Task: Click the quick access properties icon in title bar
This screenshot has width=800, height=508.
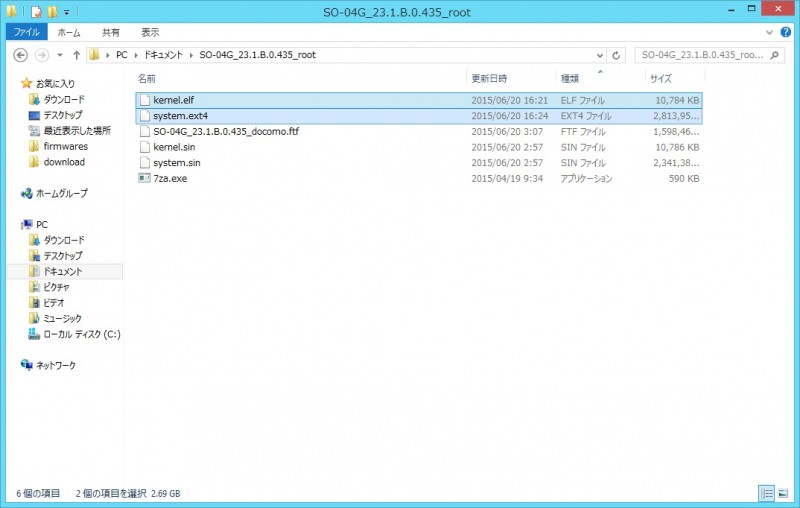Action: (x=36, y=11)
